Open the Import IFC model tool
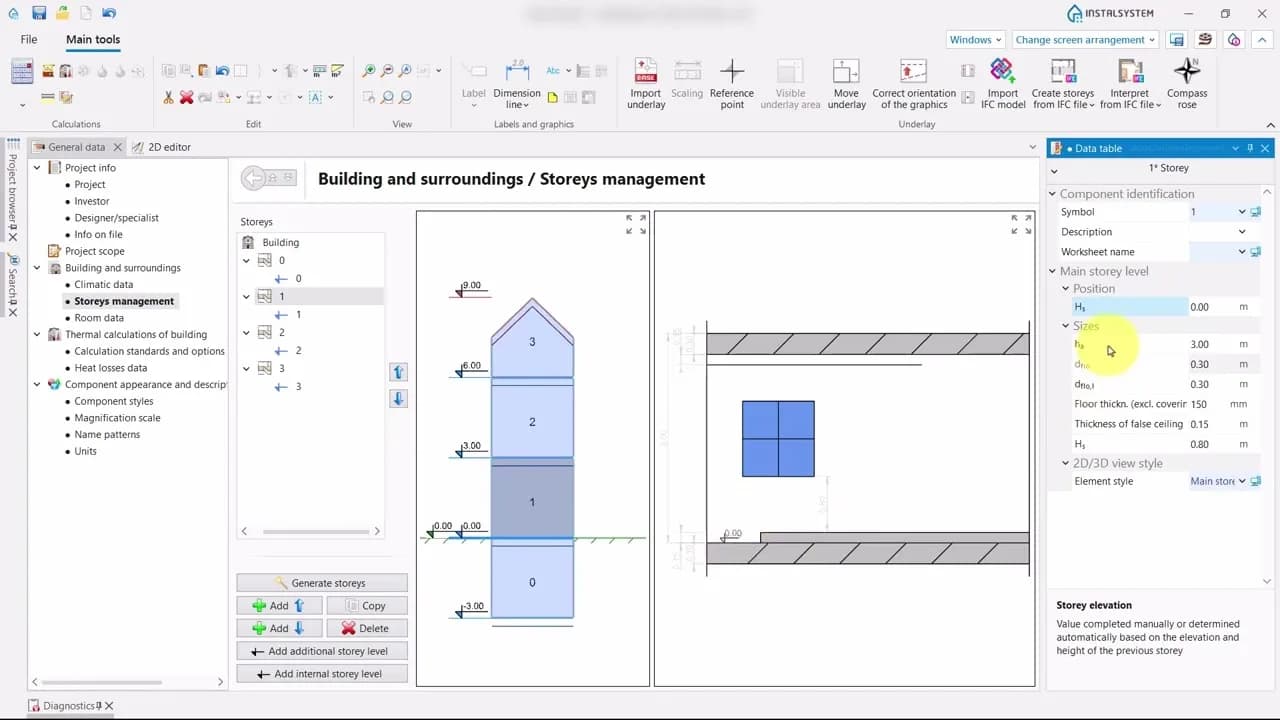The image size is (1280, 720). coord(1003,73)
